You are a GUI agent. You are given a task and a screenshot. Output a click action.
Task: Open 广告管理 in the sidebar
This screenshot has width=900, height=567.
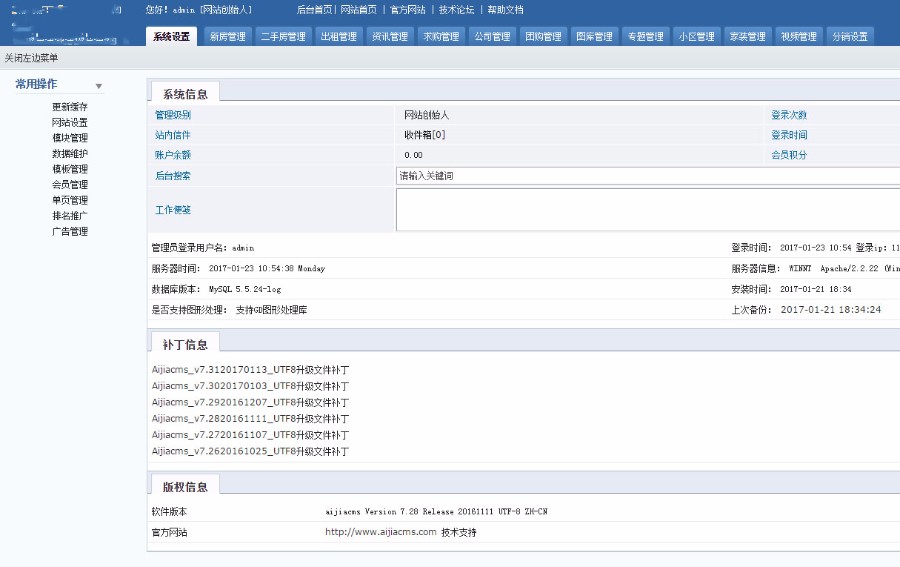[69, 231]
